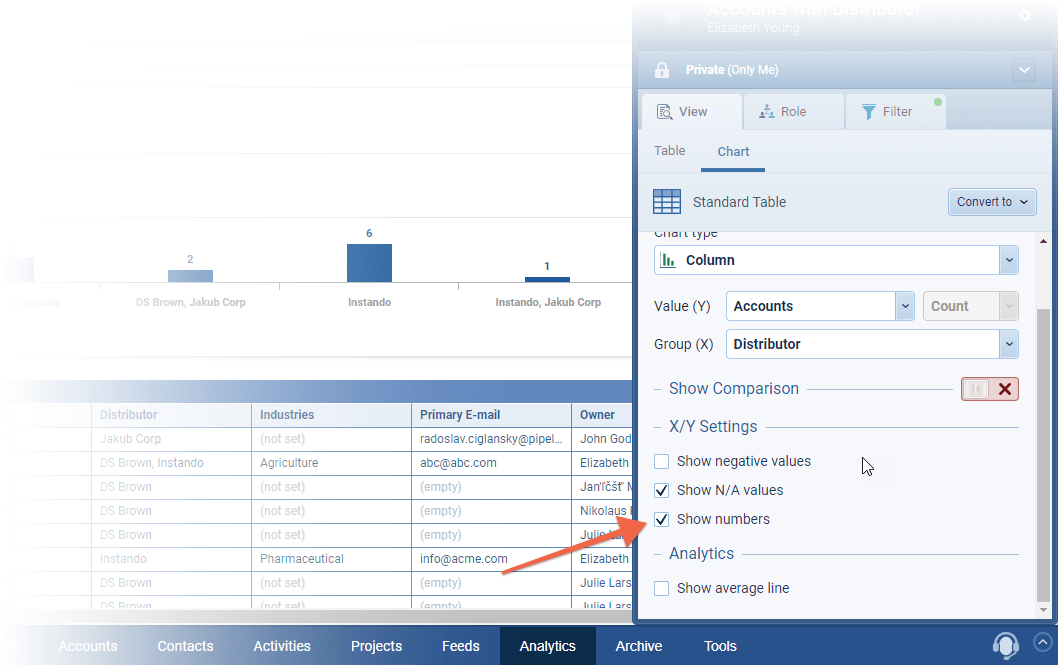
Task: Click the Convert to button
Action: (x=991, y=202)
